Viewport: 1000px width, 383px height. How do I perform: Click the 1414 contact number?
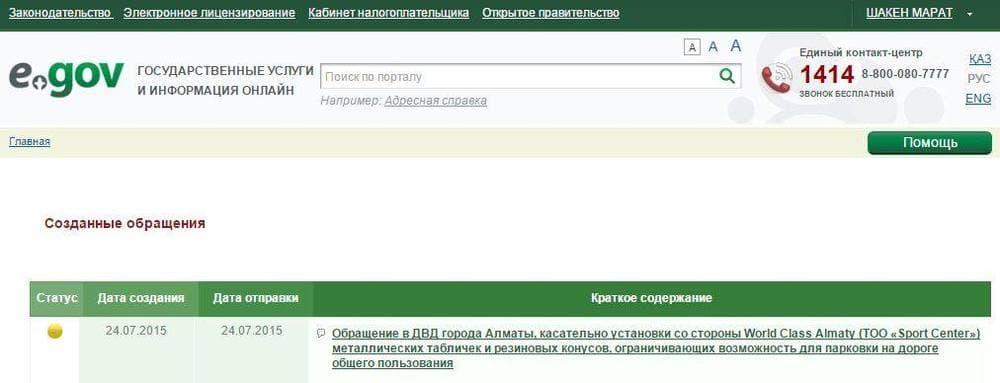827,75
